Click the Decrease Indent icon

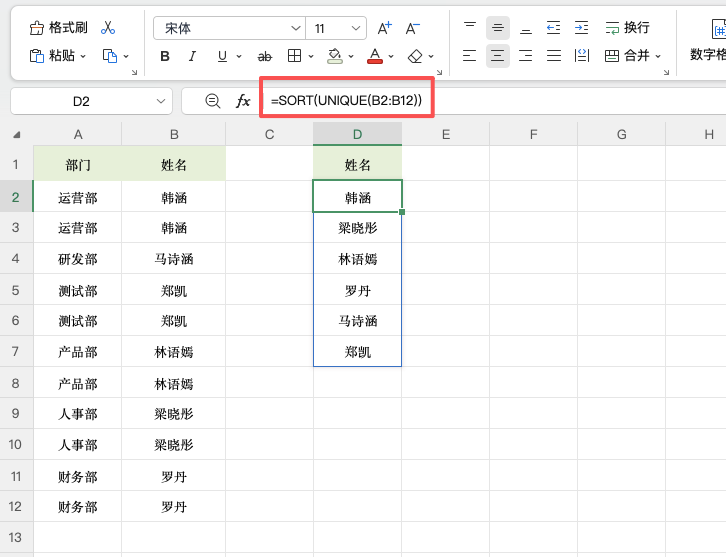(x=553, y=28)
